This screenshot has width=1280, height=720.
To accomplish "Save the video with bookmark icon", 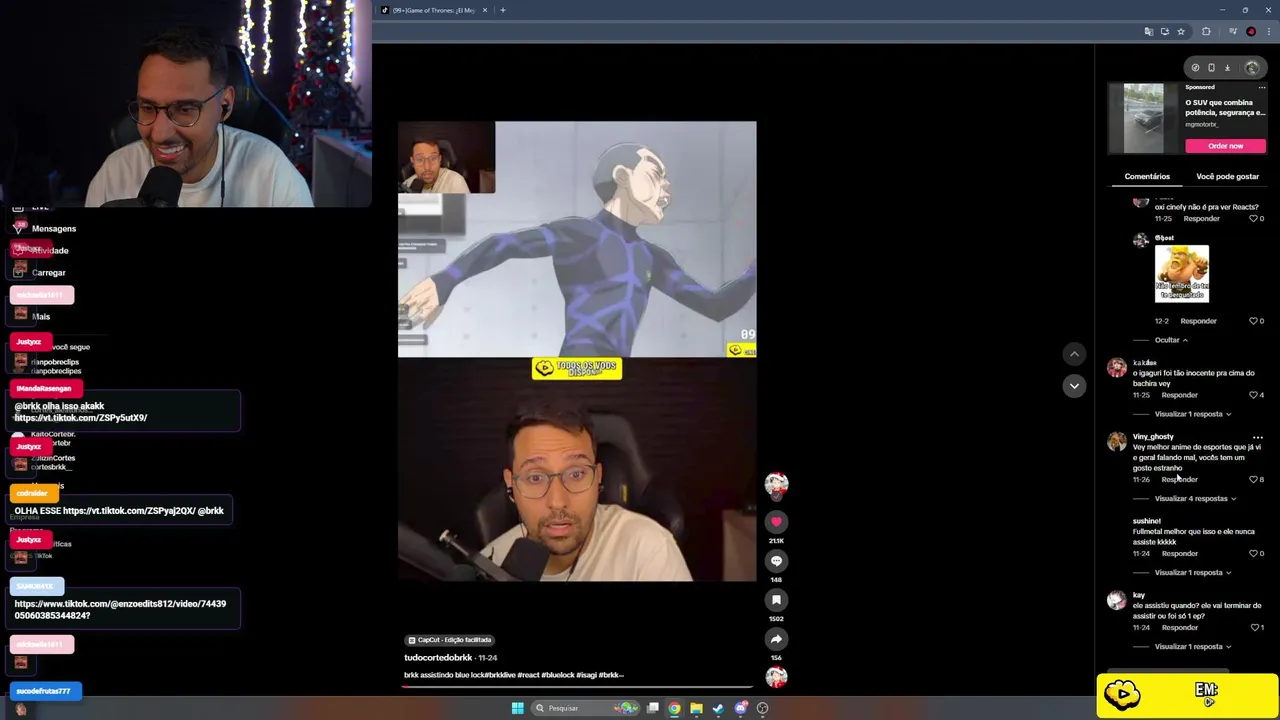I will pos(776,600).
